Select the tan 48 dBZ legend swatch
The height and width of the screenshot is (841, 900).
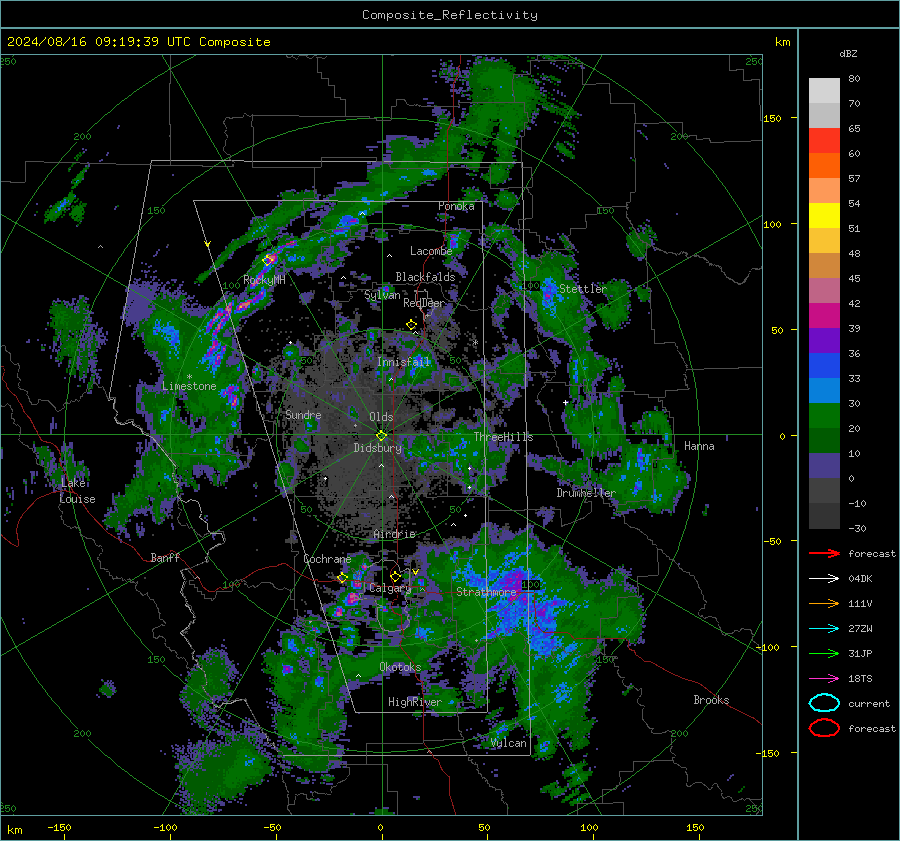[x=824, y=265]
